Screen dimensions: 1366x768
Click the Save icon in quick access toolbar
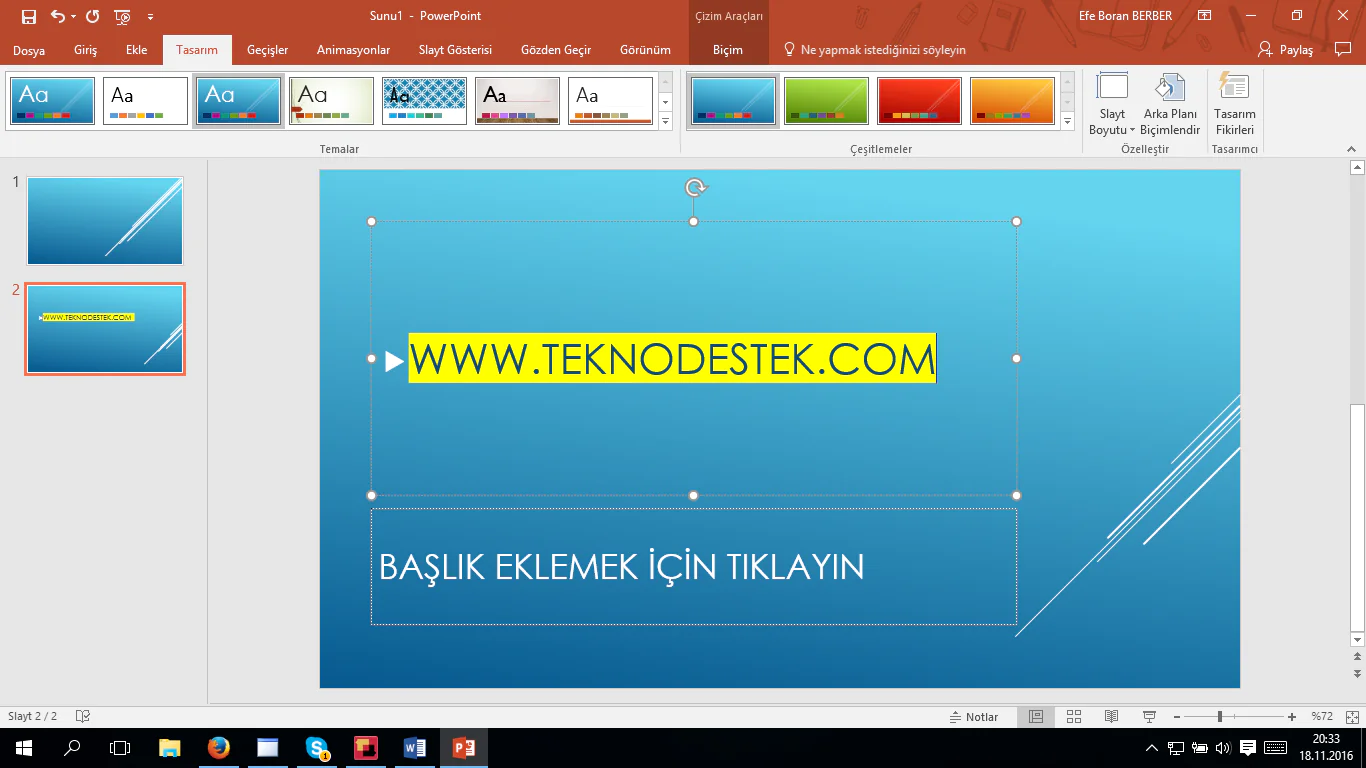[28, 16]
